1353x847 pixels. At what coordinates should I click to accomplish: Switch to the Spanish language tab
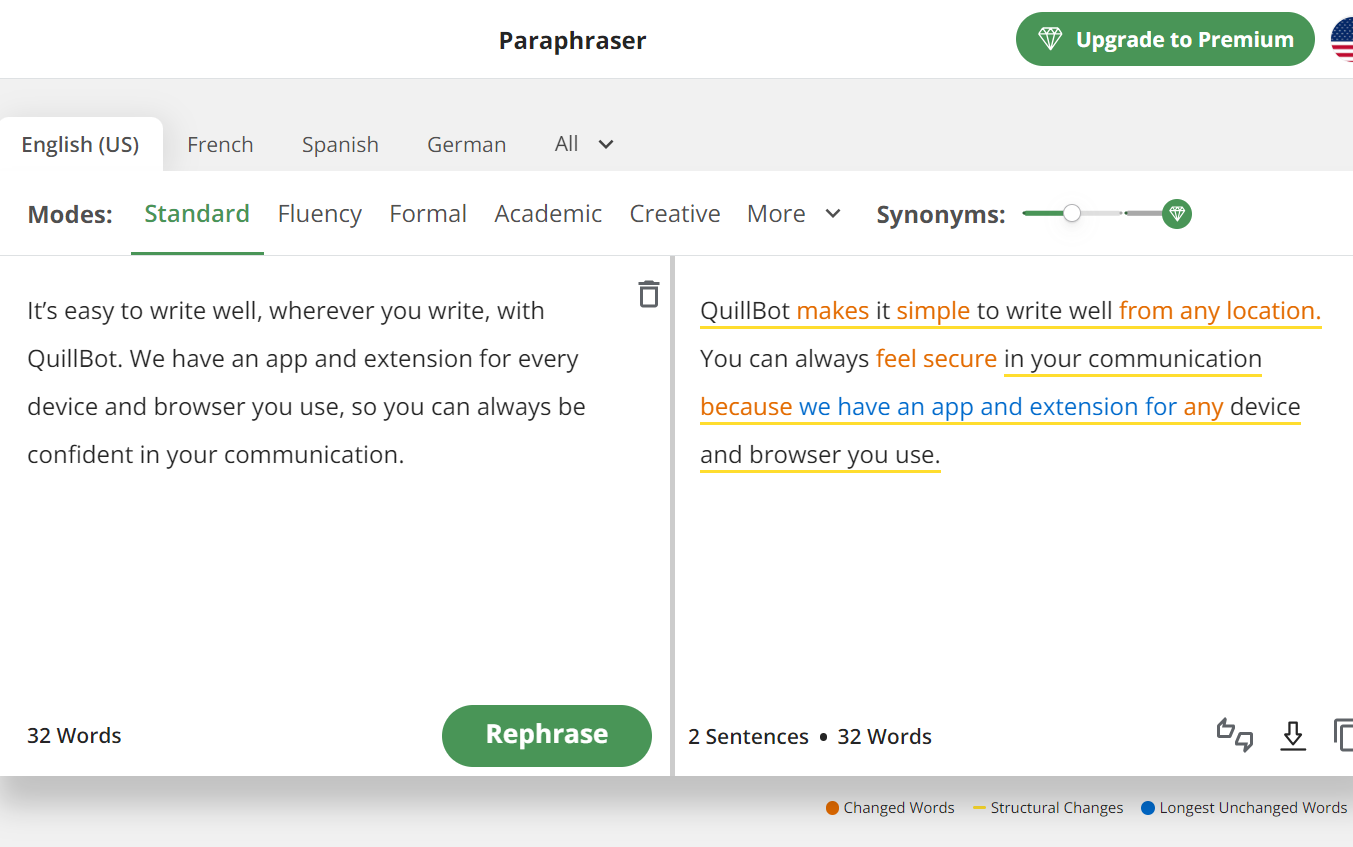tap(340, 145)
